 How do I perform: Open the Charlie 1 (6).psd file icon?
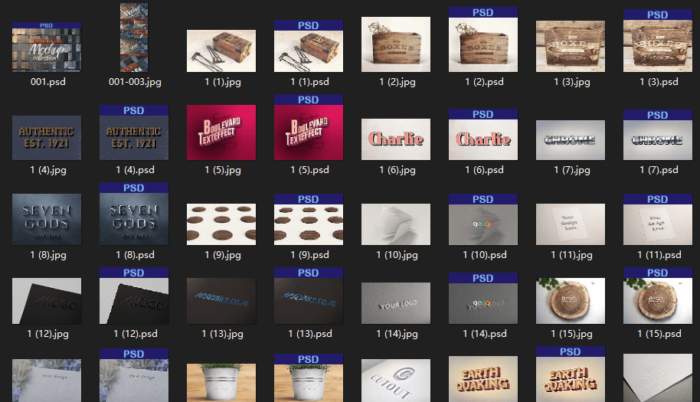point(483,135)
